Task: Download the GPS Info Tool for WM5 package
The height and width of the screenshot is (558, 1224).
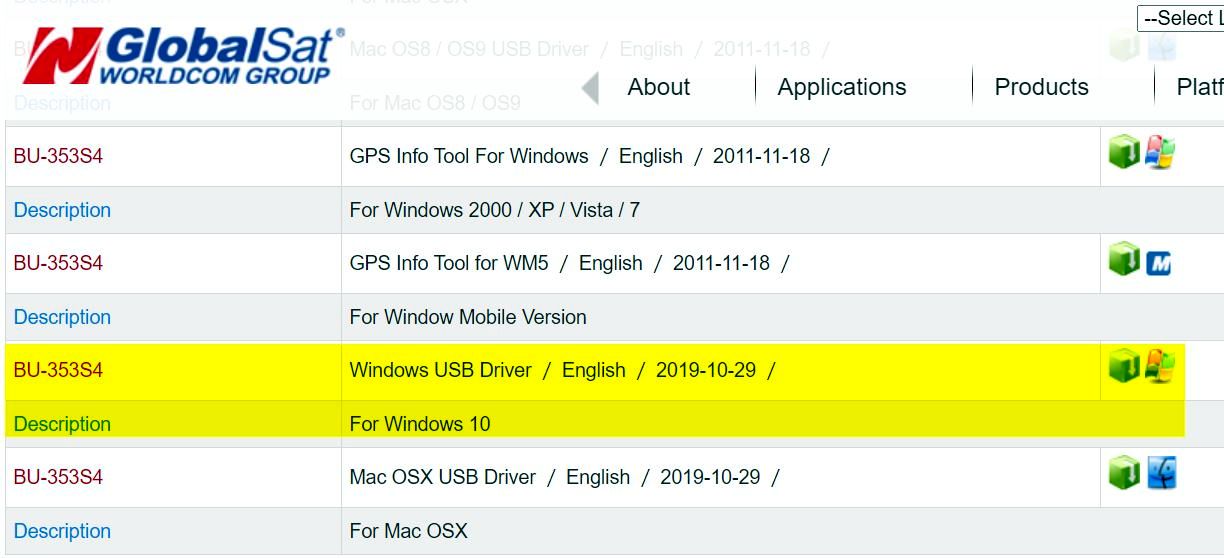Action: click(1124, 260)
